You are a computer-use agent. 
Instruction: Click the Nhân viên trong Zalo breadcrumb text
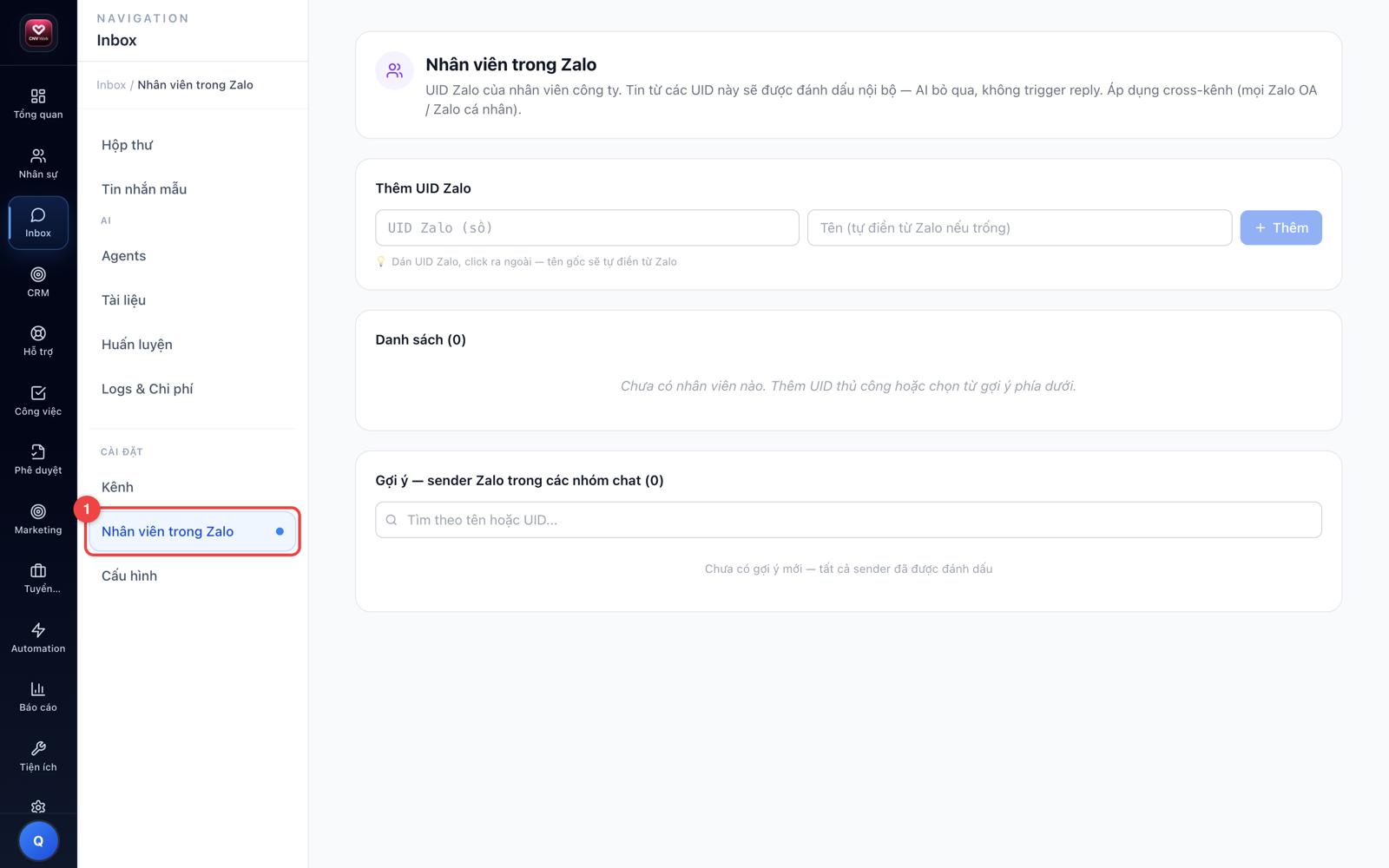coord(195,85)
